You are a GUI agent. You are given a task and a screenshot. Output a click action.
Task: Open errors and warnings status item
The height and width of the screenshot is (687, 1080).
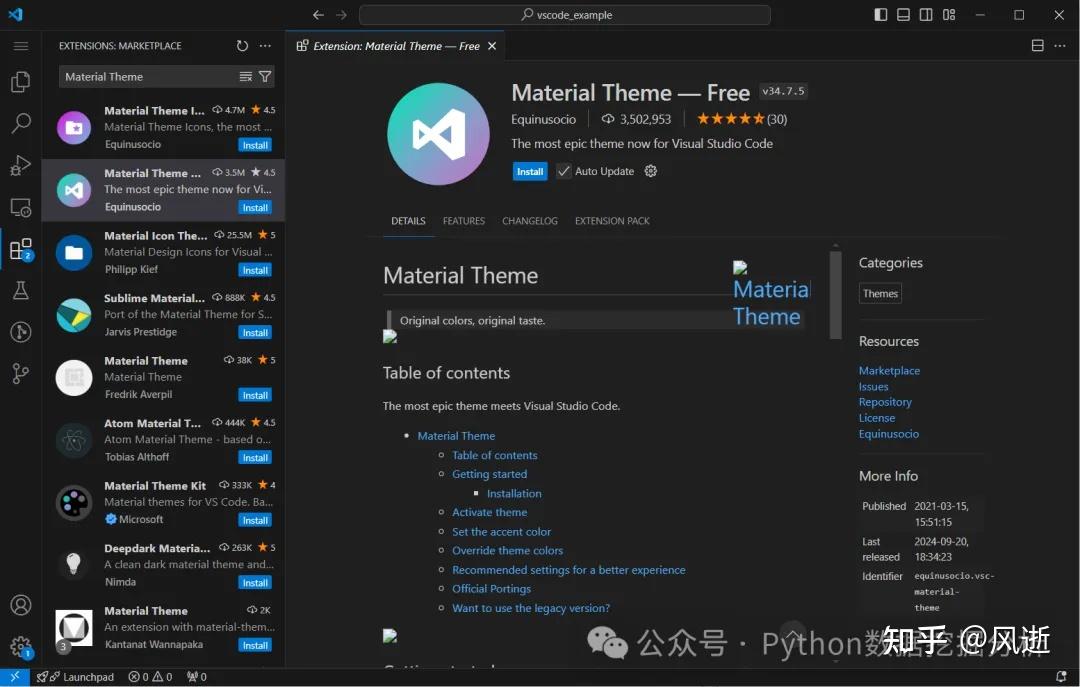pos(150,677)
